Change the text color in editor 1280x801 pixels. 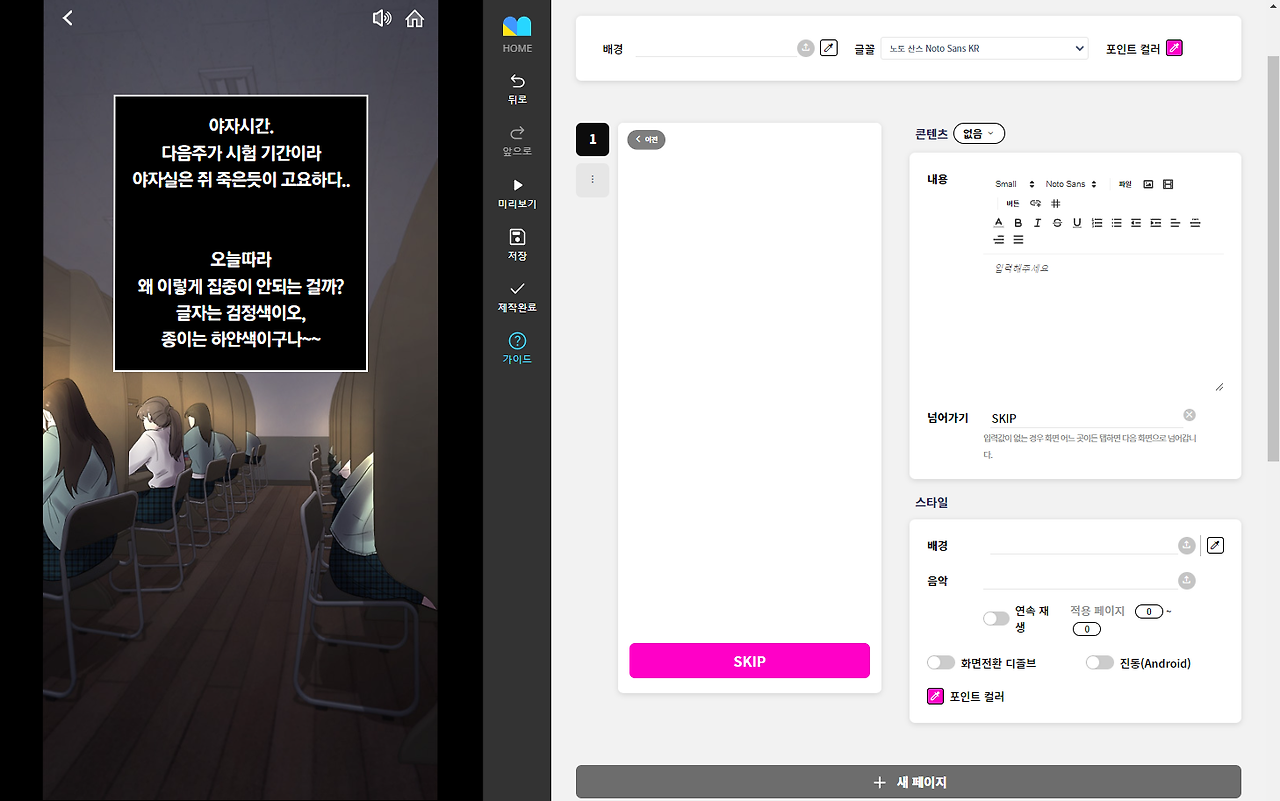click(x=998, y=222)
